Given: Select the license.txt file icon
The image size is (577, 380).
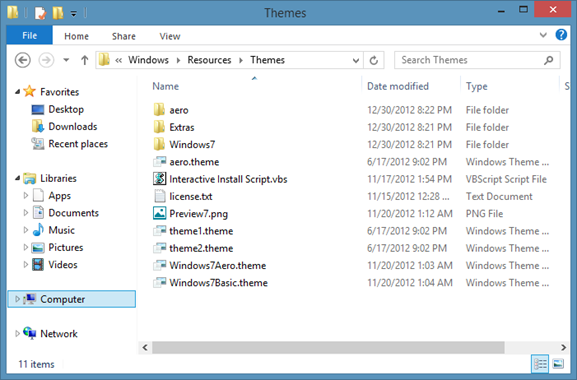Looking at the screenshot, I should click(x=160, y=196).
